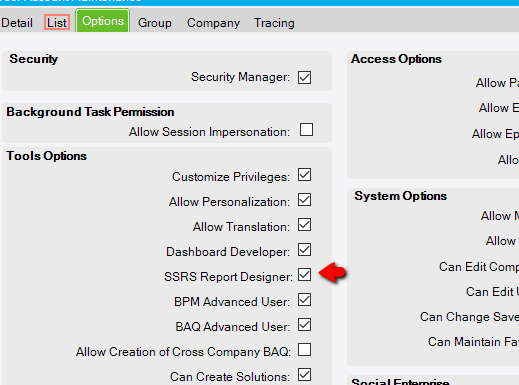This screenshot has width=519, height=385.
Task: Disable Allow Personalization option
Action: click(x=305, y=200)
